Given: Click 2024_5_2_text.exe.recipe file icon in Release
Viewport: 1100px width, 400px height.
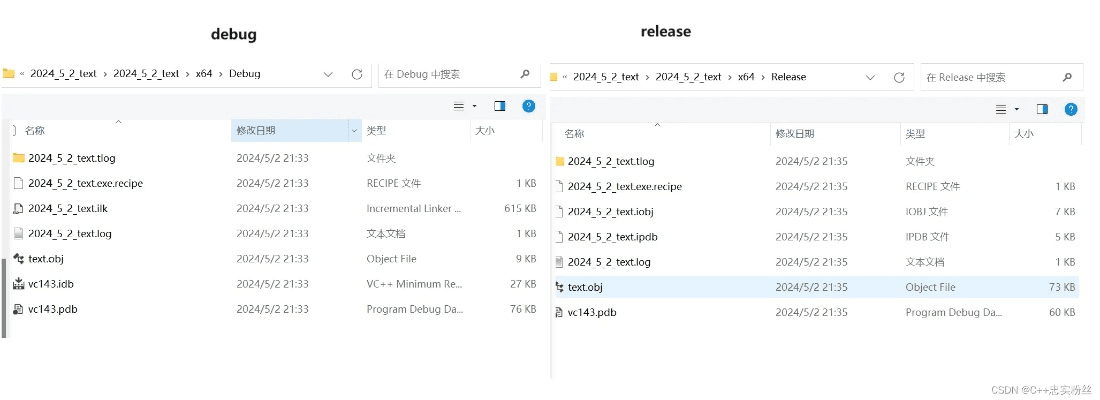Looking at the screenshot, I should tap(560, 187).
